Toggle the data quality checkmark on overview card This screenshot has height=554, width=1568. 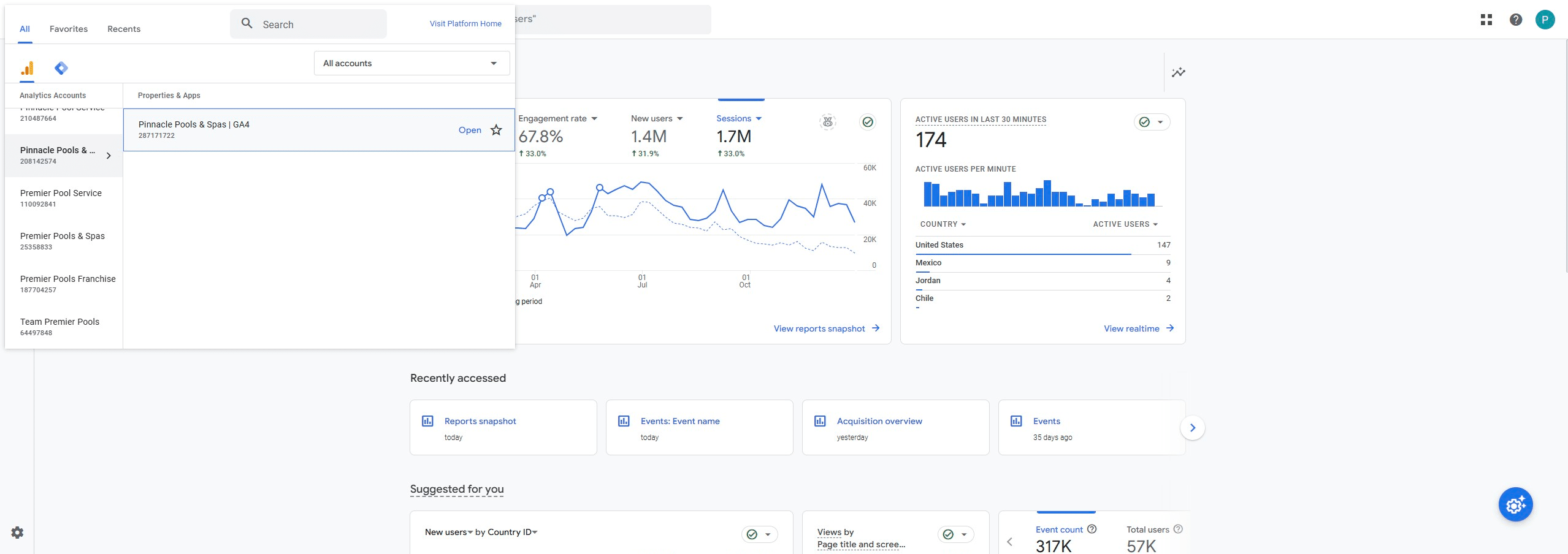tap(867, 122)
